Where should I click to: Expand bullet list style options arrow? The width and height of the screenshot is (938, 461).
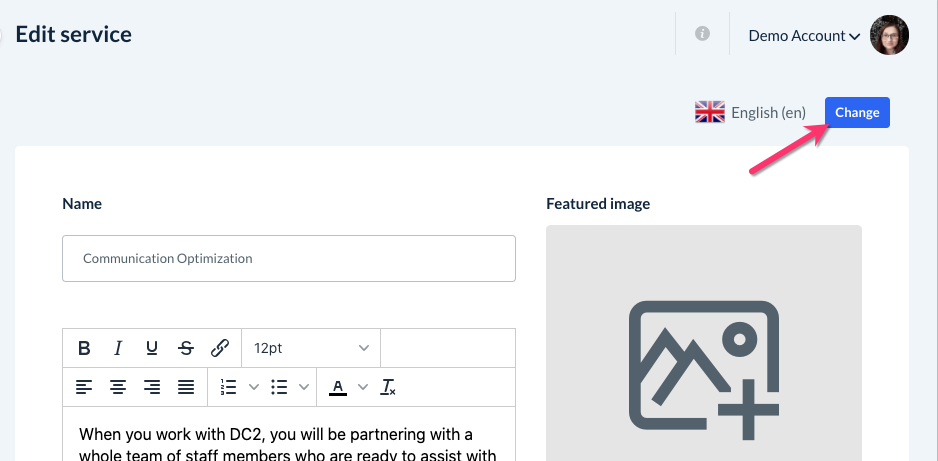point(304,387)
